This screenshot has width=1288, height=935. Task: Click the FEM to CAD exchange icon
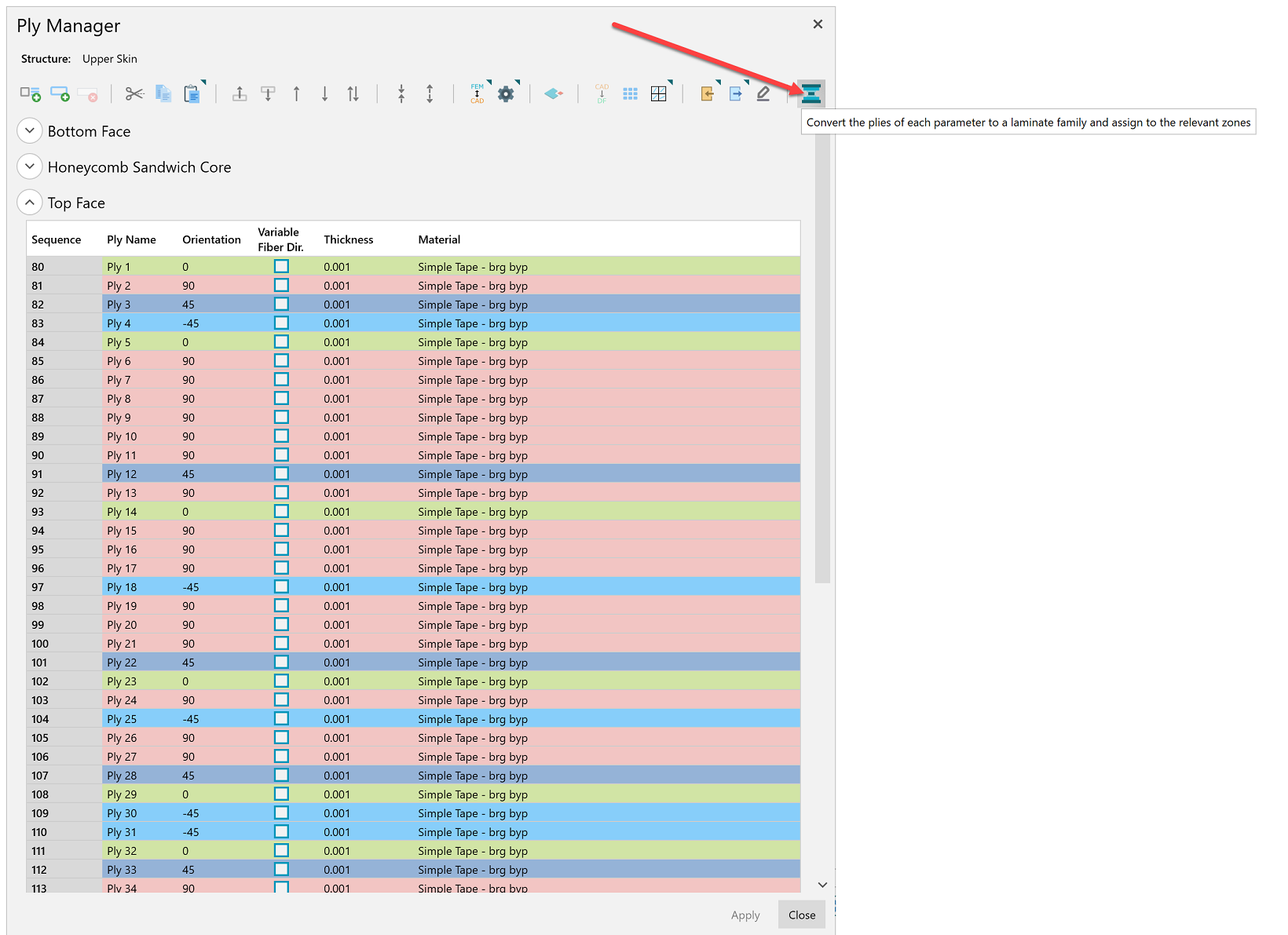(478, 93)
